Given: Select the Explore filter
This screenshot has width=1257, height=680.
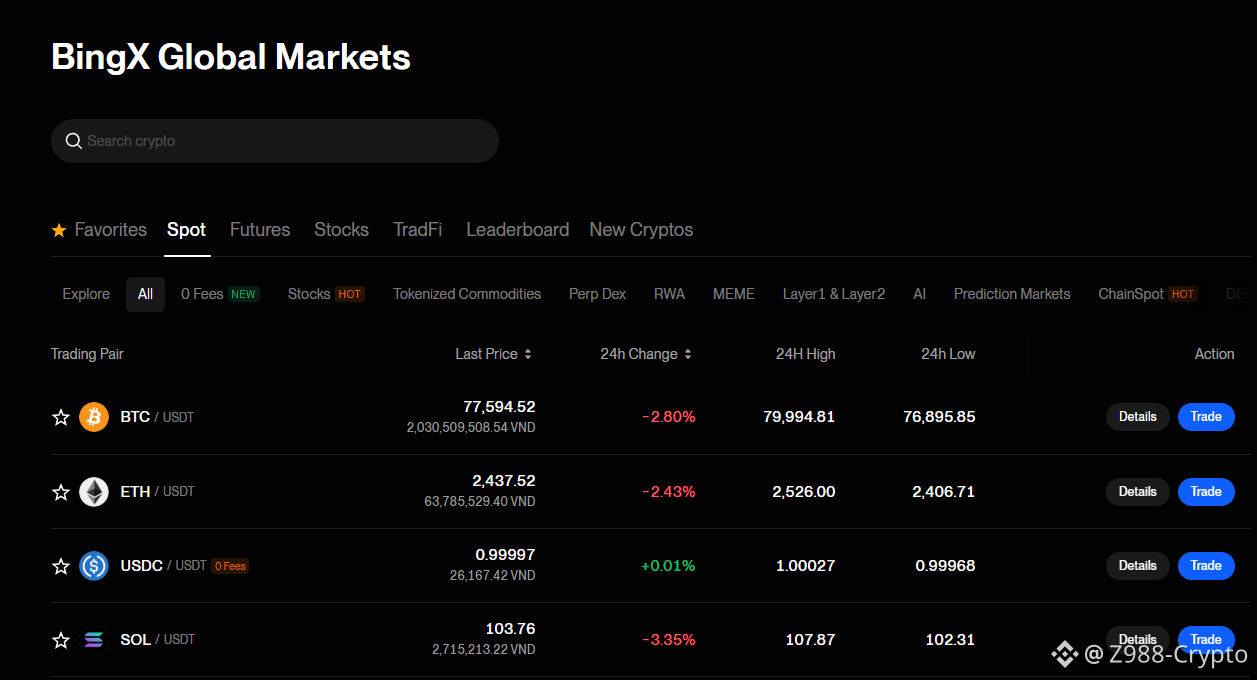Looking at the screenshot, I should 86,294.
